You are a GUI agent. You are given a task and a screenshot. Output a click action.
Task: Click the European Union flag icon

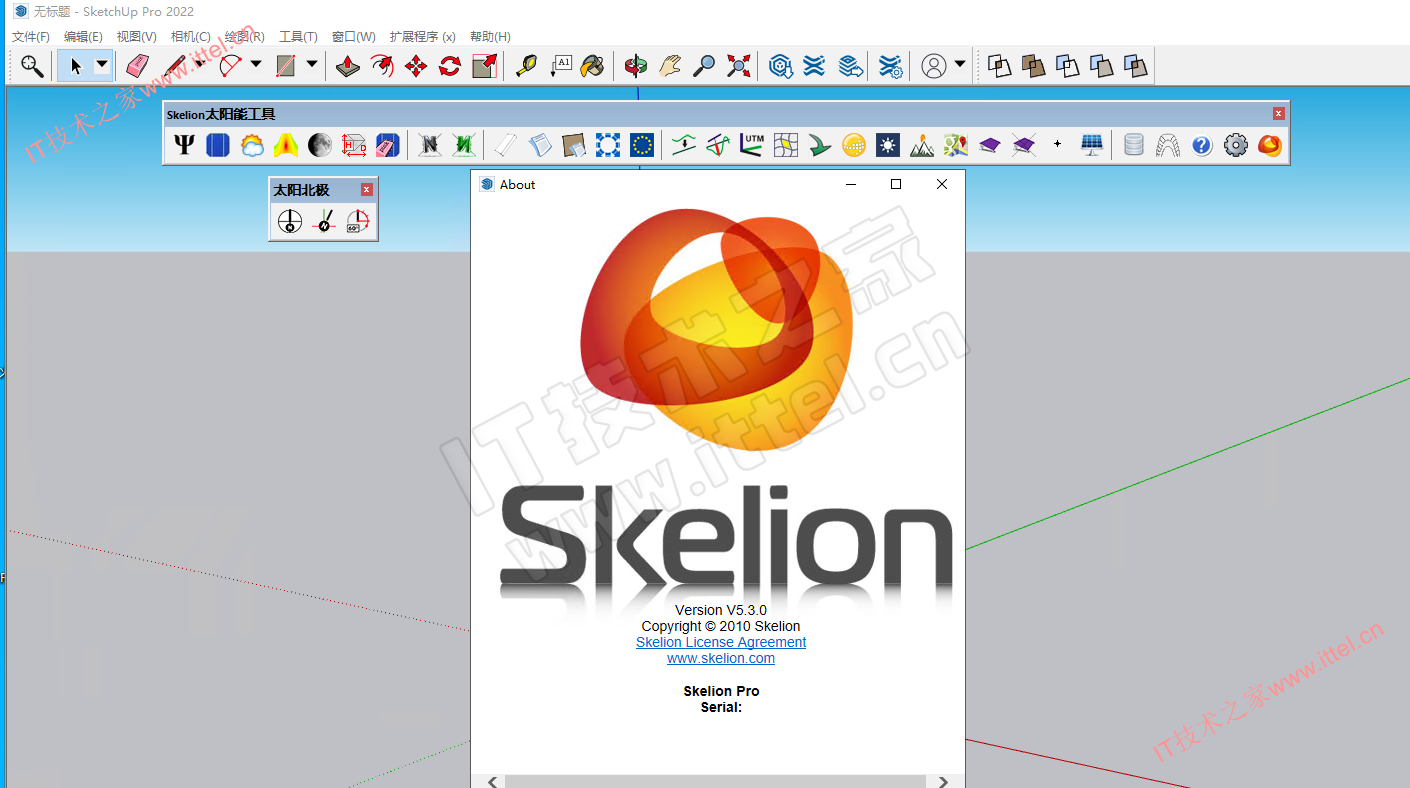642,145
